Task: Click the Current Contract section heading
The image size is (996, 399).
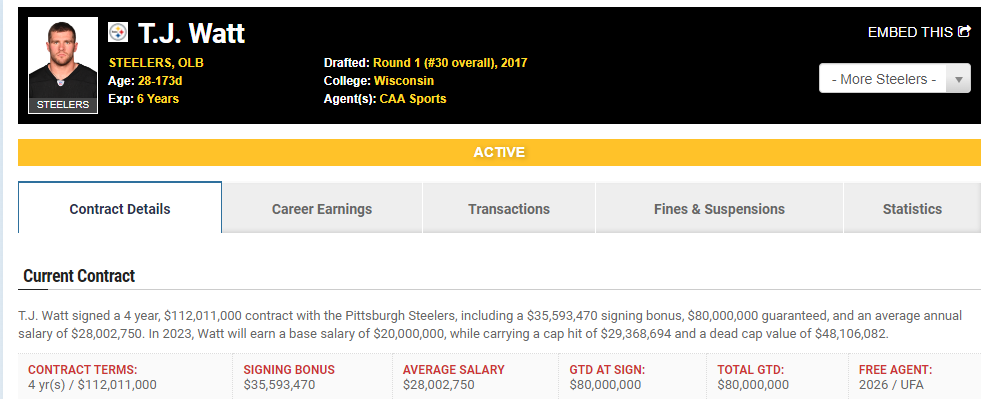Action: click(79, 276)
